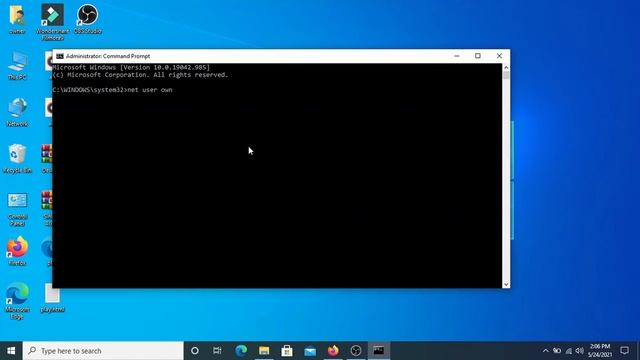Open the clock showing 2:06 PM
Screen dimensions: 640x360
tap(600, 351)
